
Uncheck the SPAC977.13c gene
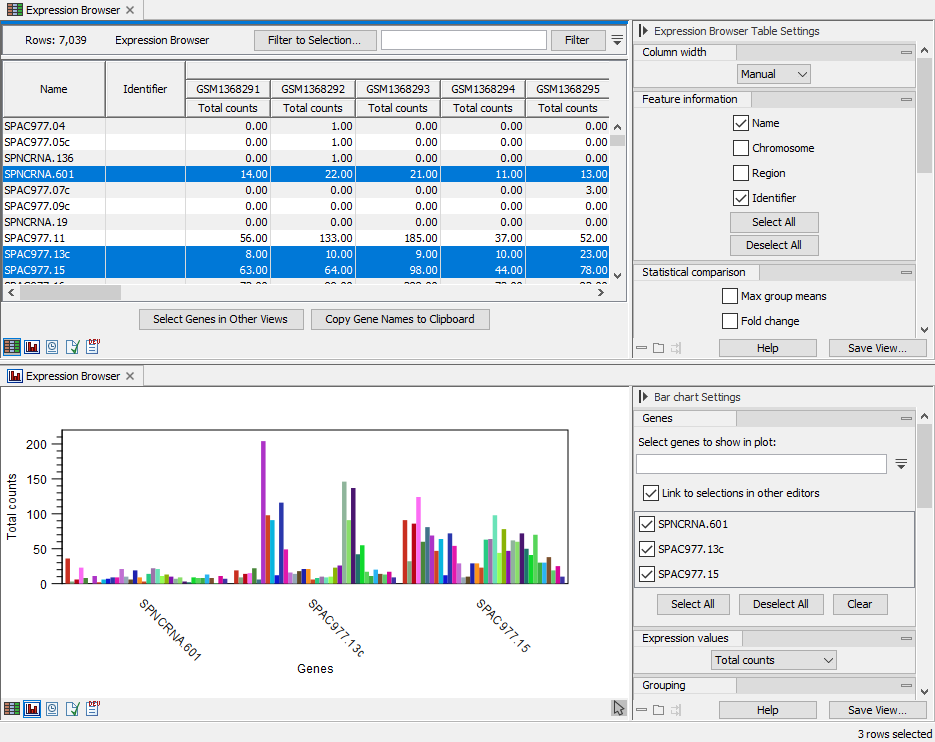tap(649, 548)
